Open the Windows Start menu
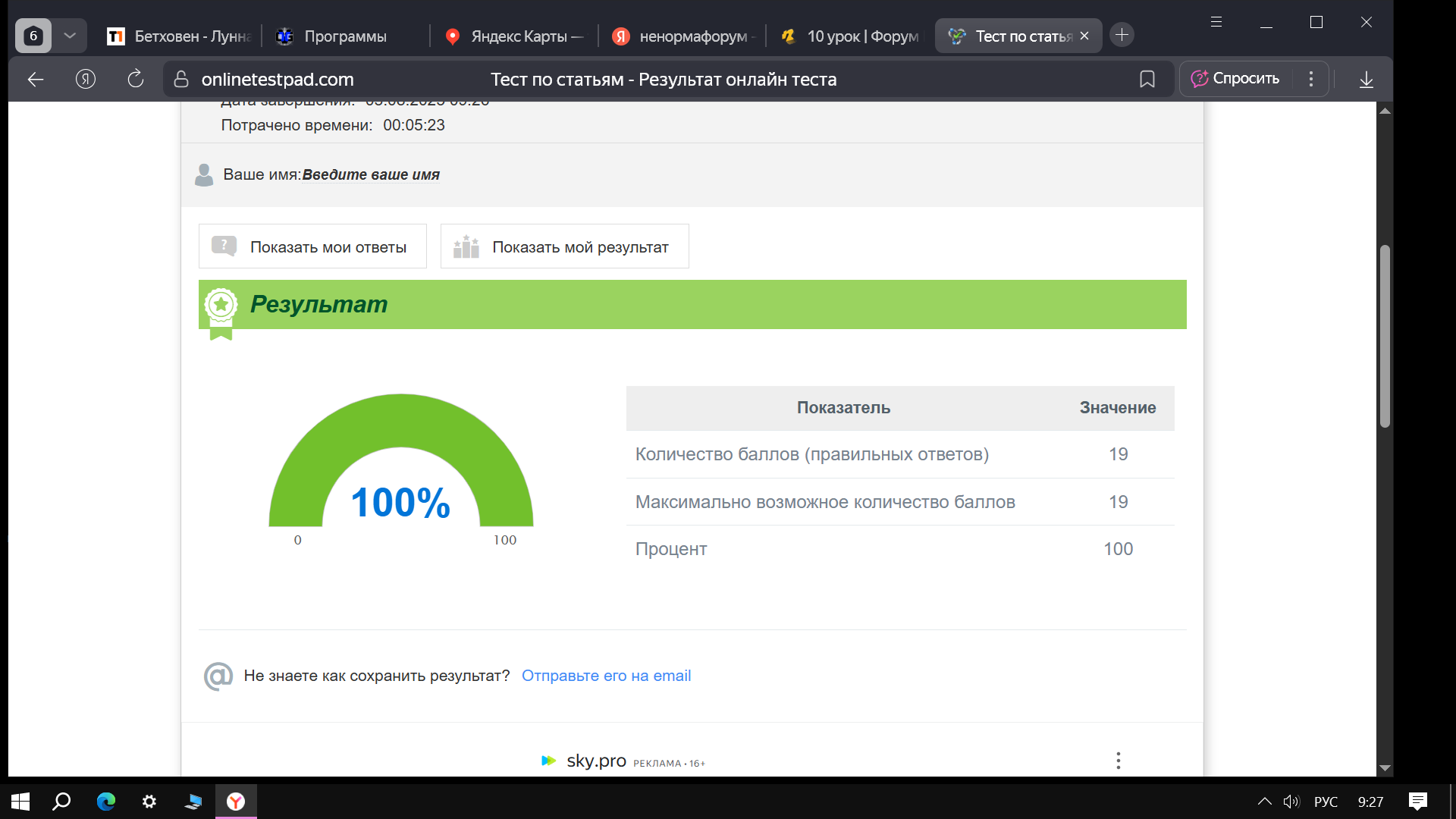Viewport: 1456px width, 819px height. click(20, 802)
